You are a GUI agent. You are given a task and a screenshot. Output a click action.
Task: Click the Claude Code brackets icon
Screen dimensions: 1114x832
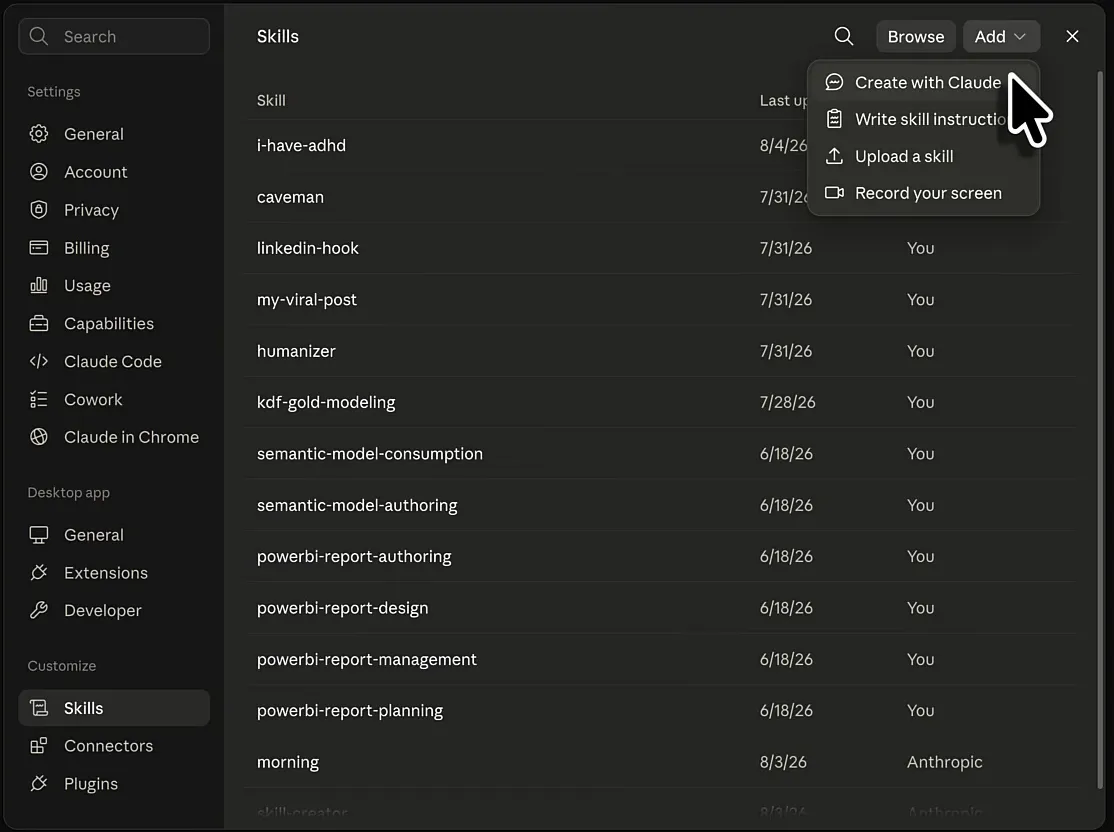39,362
